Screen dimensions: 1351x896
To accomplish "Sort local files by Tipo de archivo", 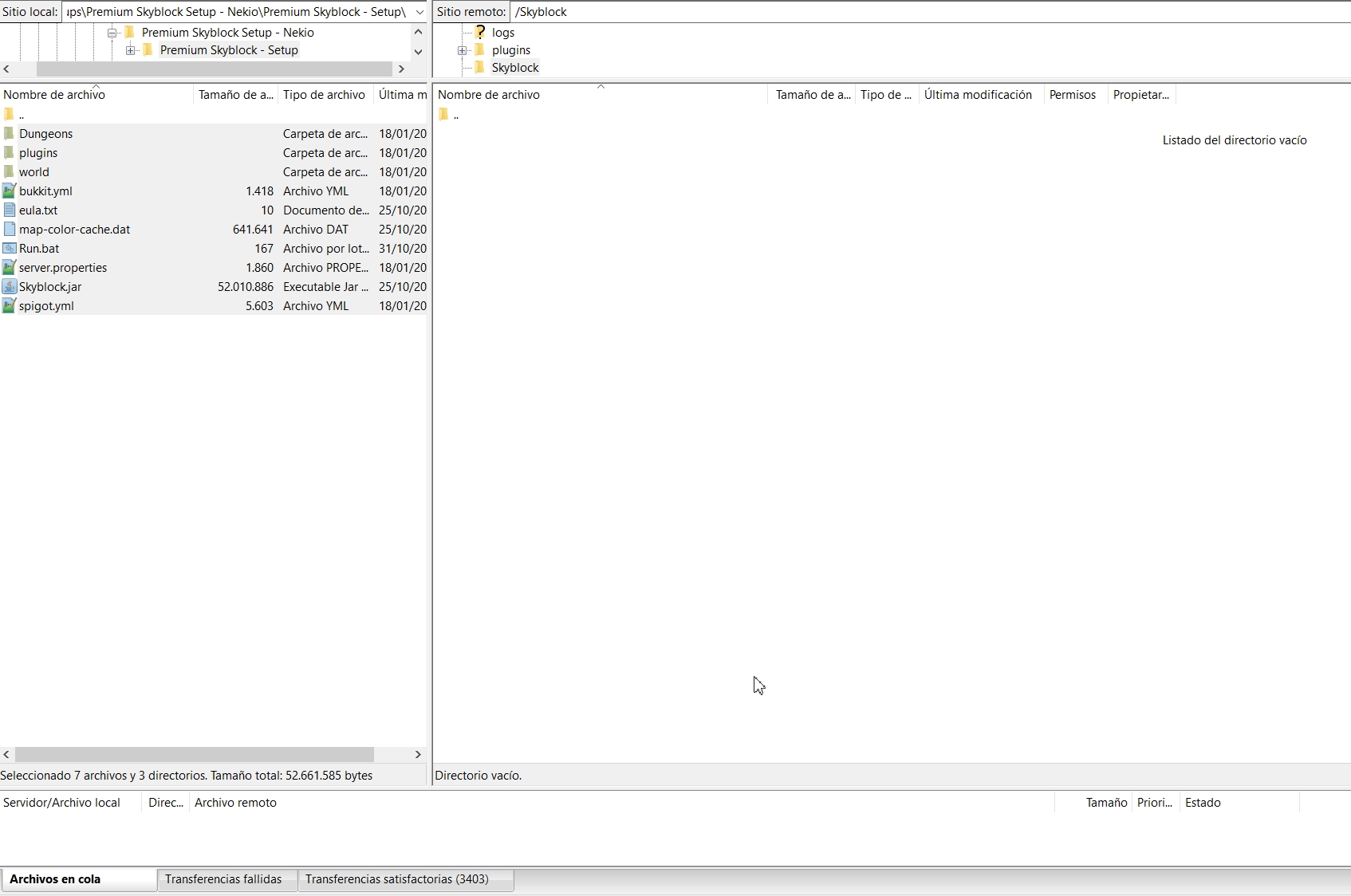I will (324, 95).
